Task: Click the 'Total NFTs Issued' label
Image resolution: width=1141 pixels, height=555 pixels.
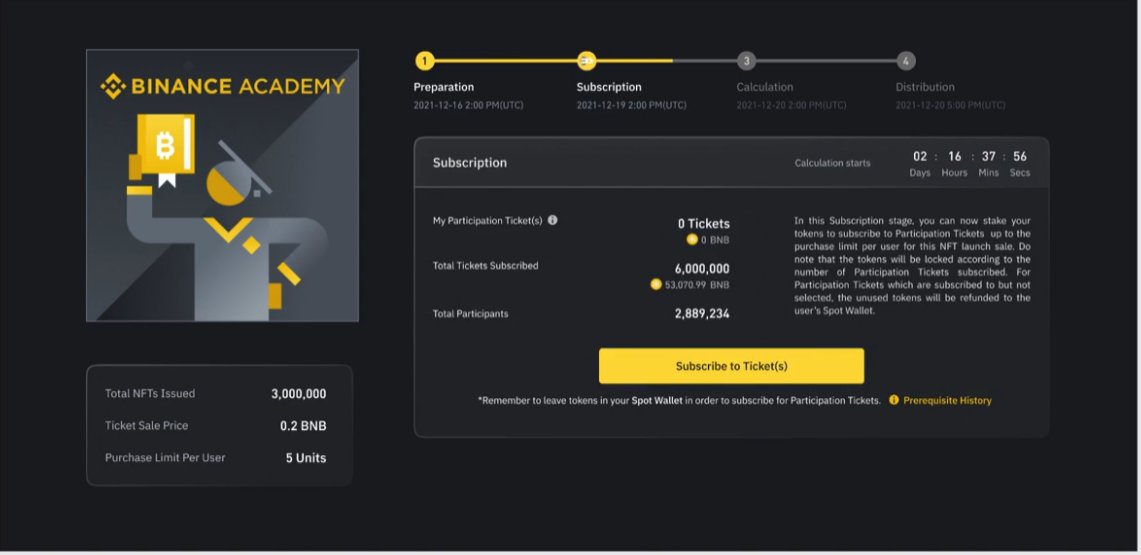Action: pos(150,394)
